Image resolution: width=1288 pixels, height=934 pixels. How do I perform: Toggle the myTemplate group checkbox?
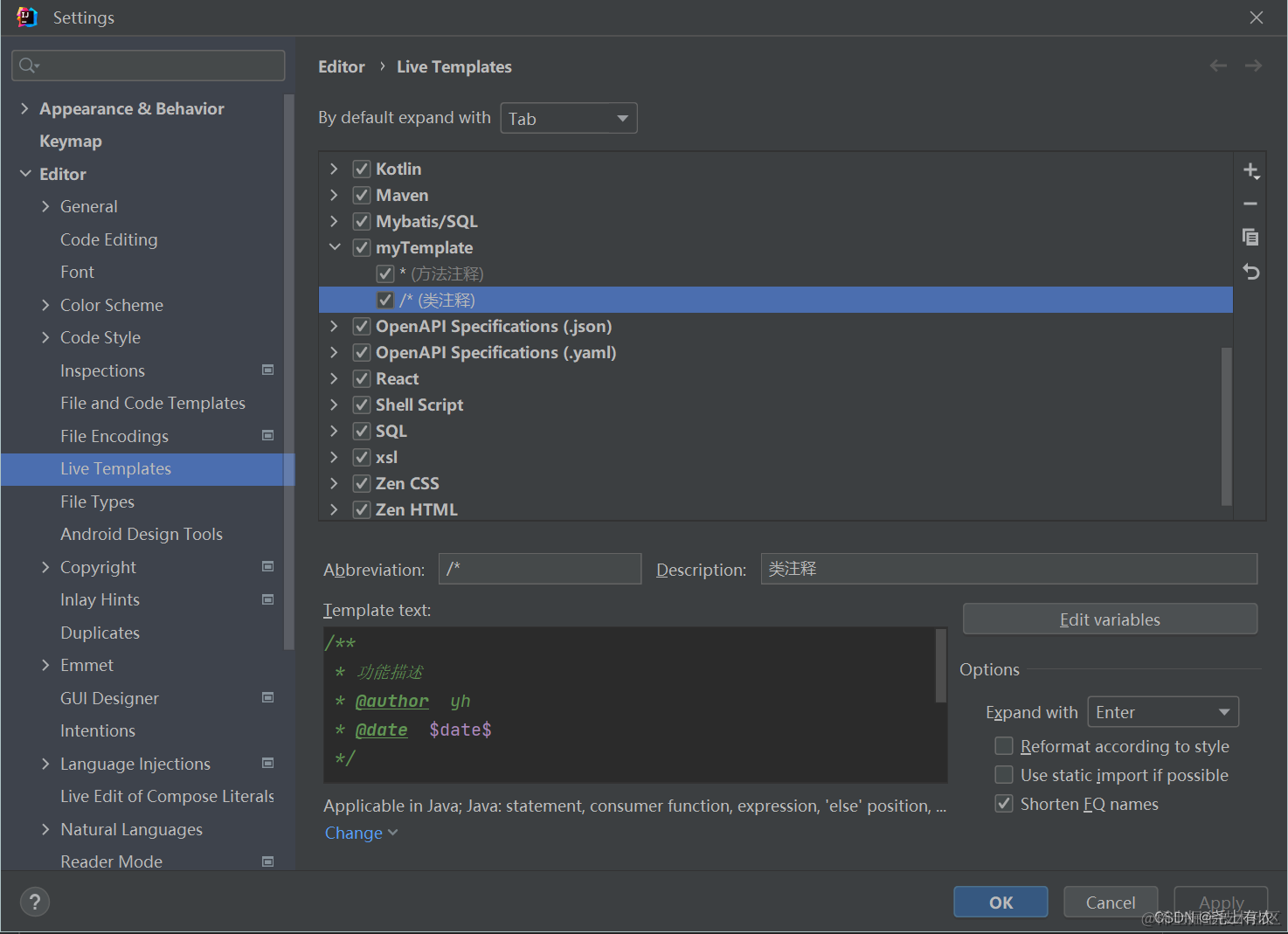tap(362, 247)
